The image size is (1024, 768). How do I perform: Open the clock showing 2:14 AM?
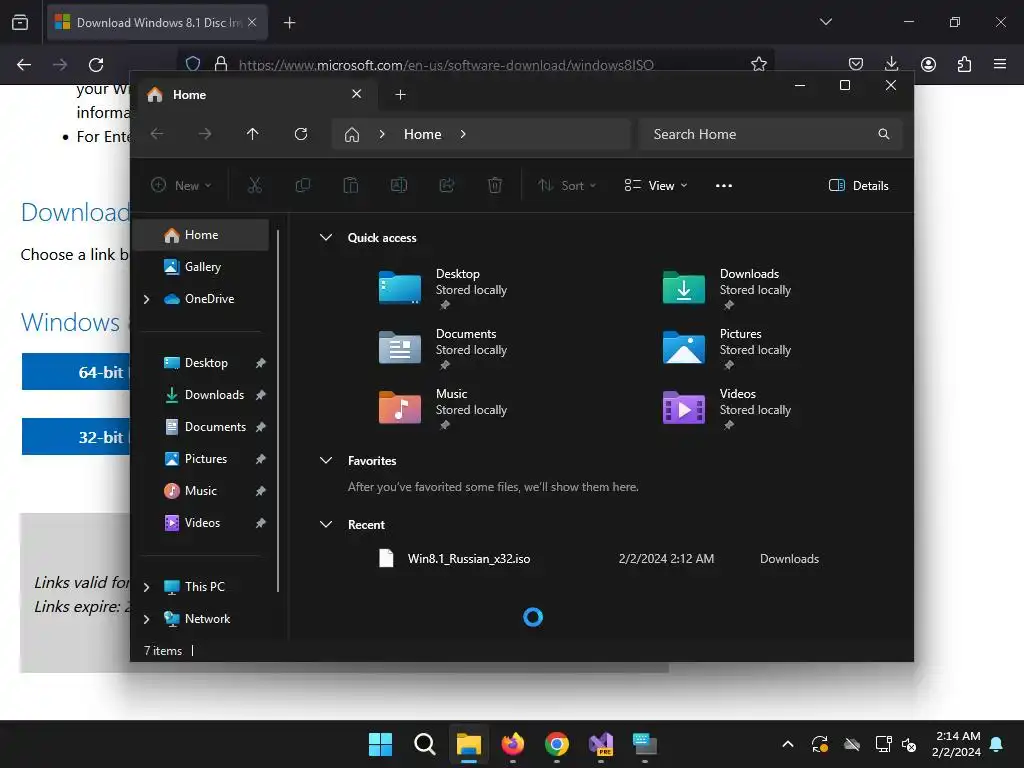pos(957,744)
